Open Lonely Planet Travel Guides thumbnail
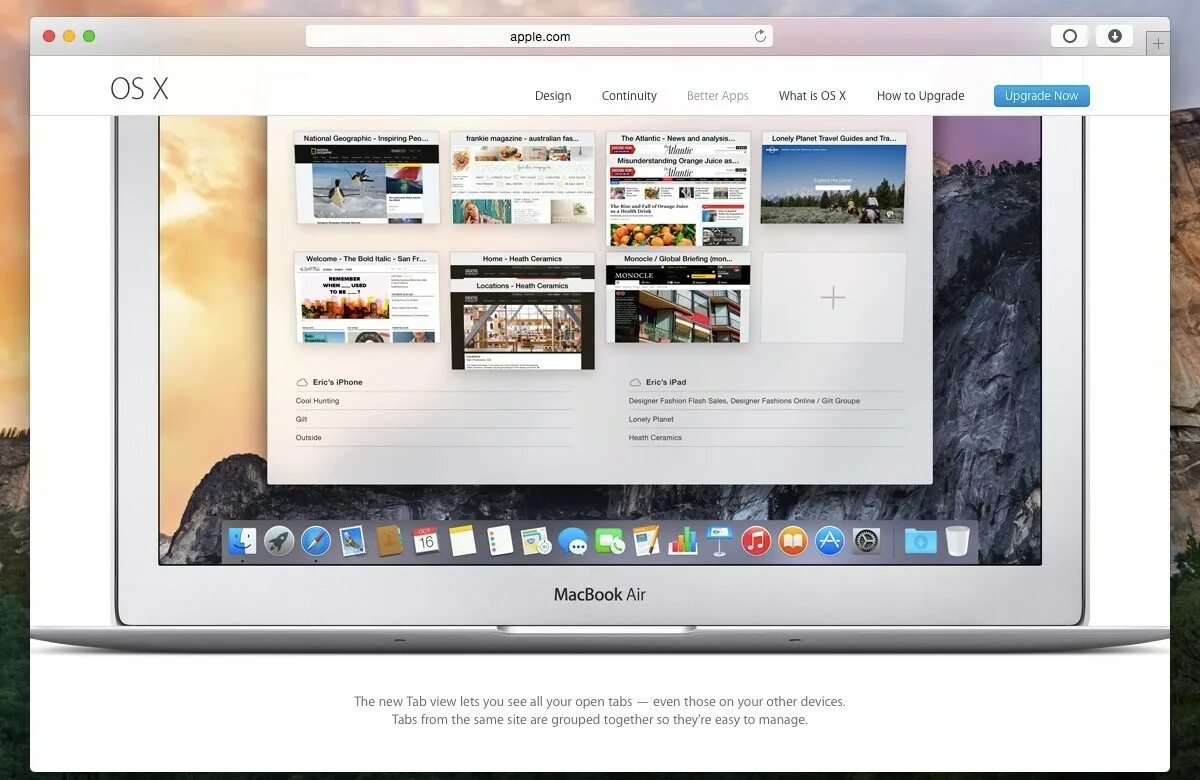1200x780 pixels. (x=833, y=177)
